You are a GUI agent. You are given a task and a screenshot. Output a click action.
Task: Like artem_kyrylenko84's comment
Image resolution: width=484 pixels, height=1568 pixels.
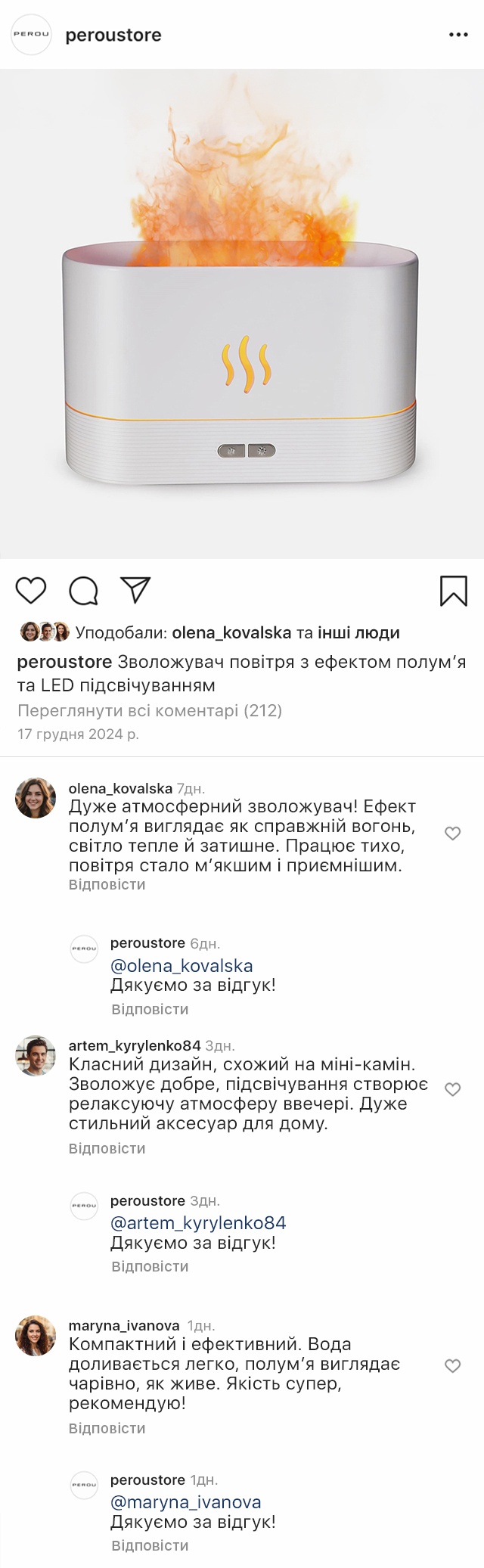point(452,1089)
